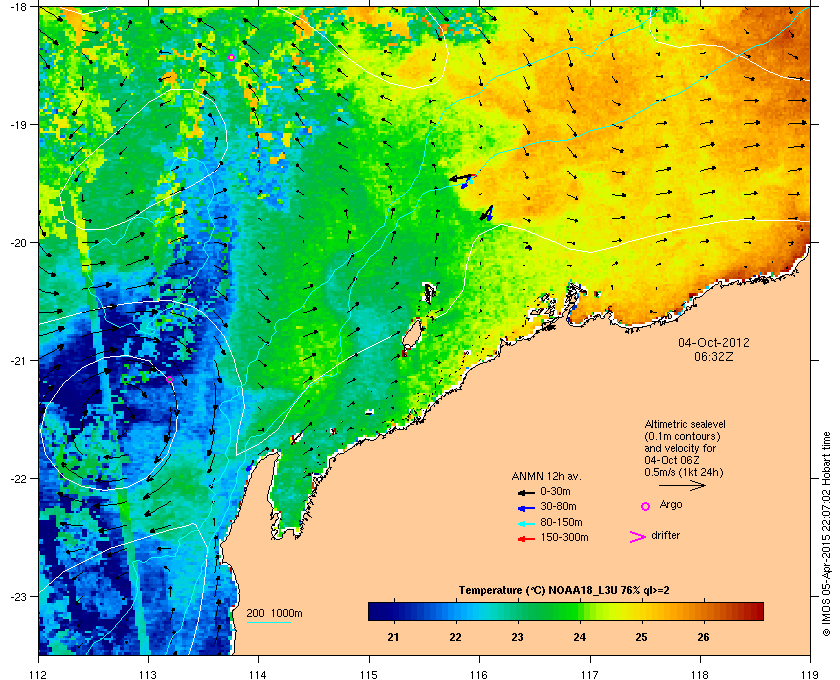
Task: Click the 'Altimetric sealevel' legend text
Action: coord(685,424)
